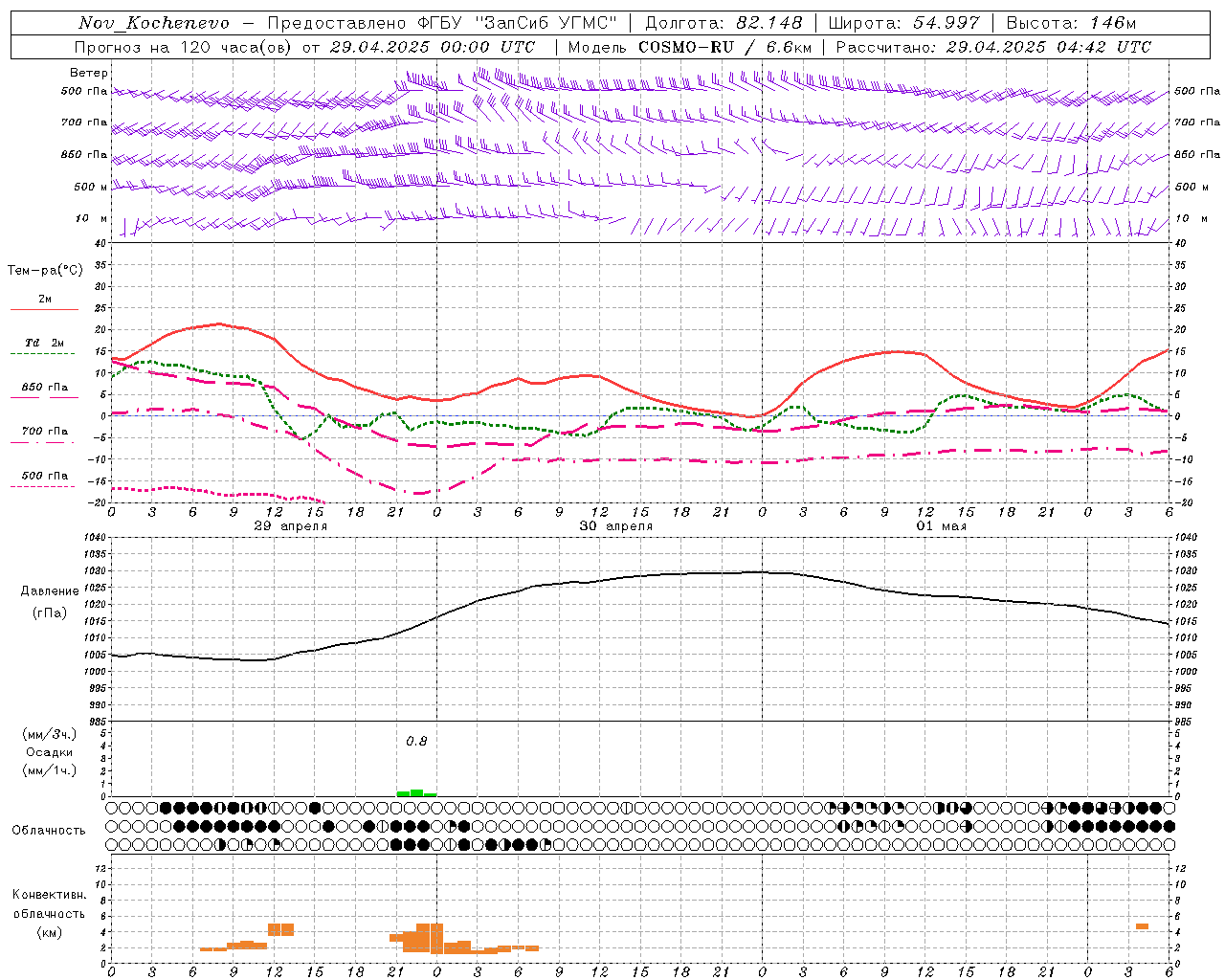Image resolution: width=1225 pixels, height=980 pixels.
Task: Click the (мм/3ч.) precipitation unit label
Action: (49, 734)
